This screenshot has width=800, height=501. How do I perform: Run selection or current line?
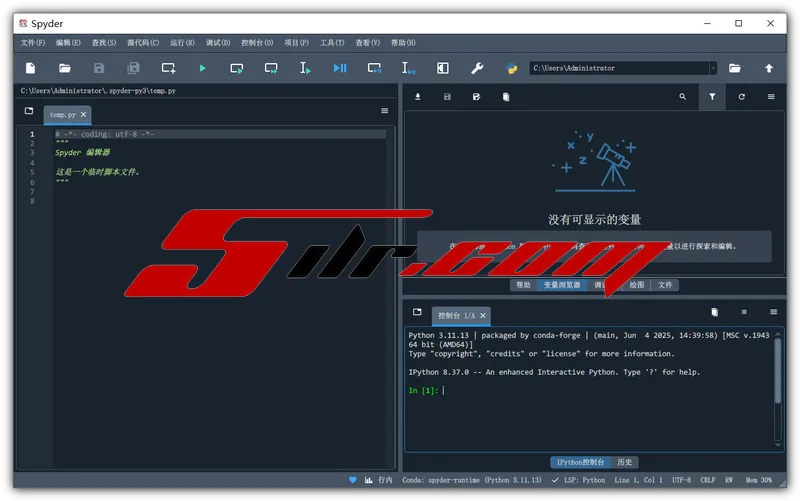(305, 68)
